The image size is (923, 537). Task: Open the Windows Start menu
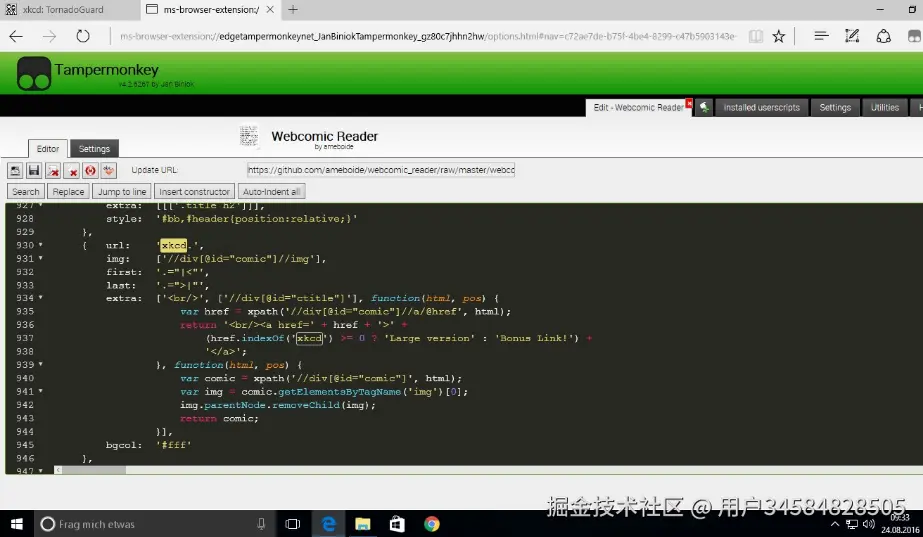coord(16,524)
